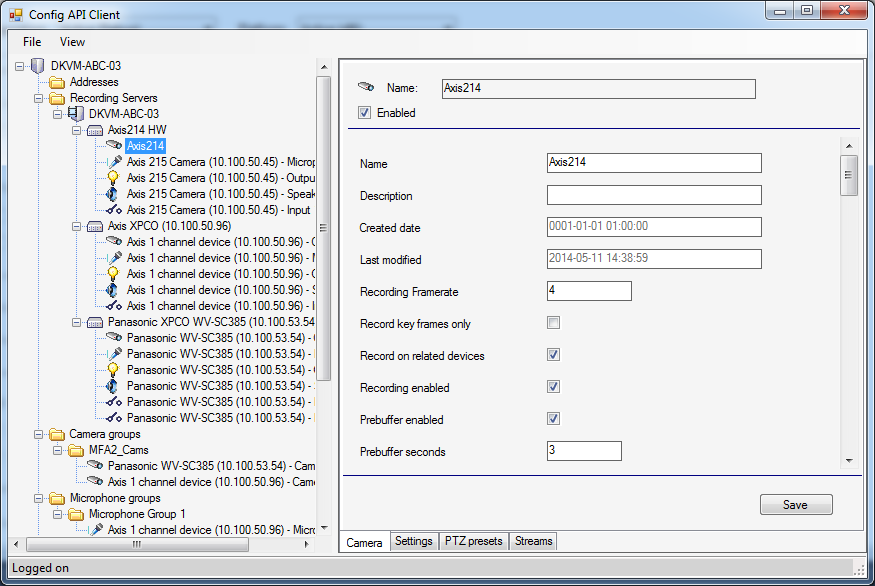Collapse the Microphone groups node
Viewport: 875px width, 586px height.
pyautogui.click(x=39, y=498)
